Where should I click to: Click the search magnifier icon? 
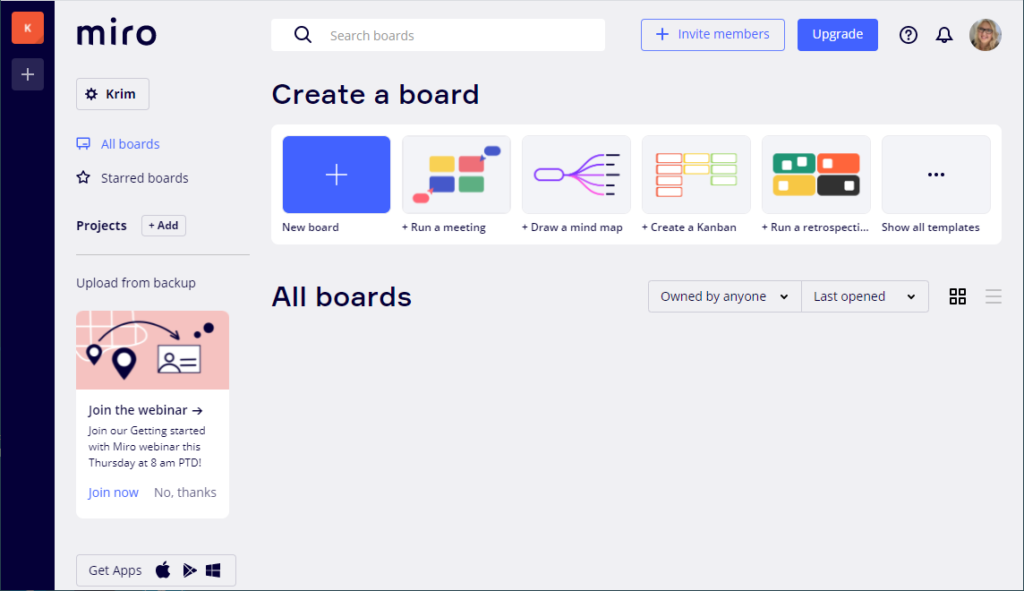point(302,35)
